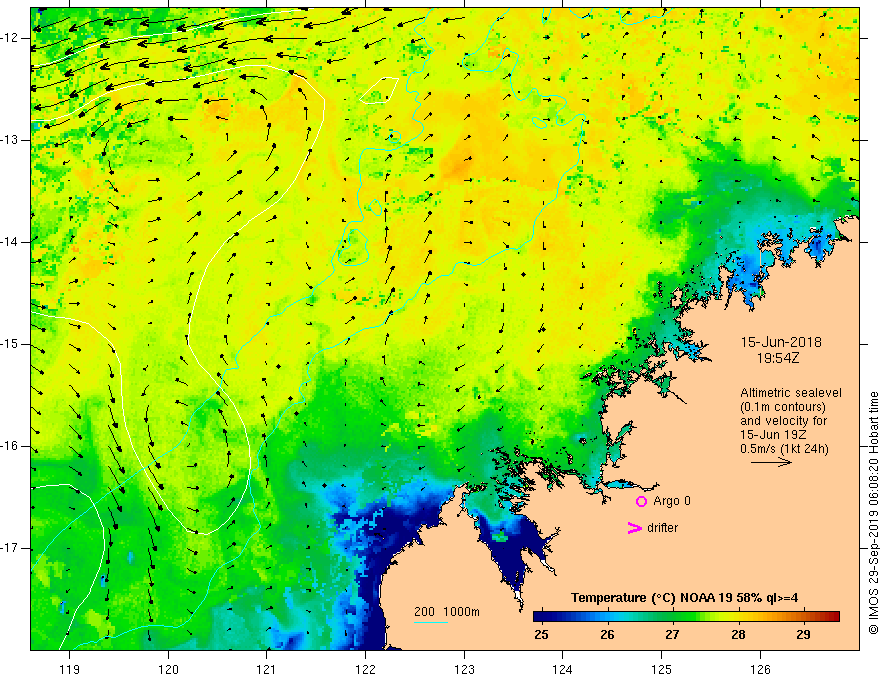This screenshot has width=880, height=680.
Task: Click the magenta drifter legend arrowhead
Action: pyautogui.click(x=634, y=528)
